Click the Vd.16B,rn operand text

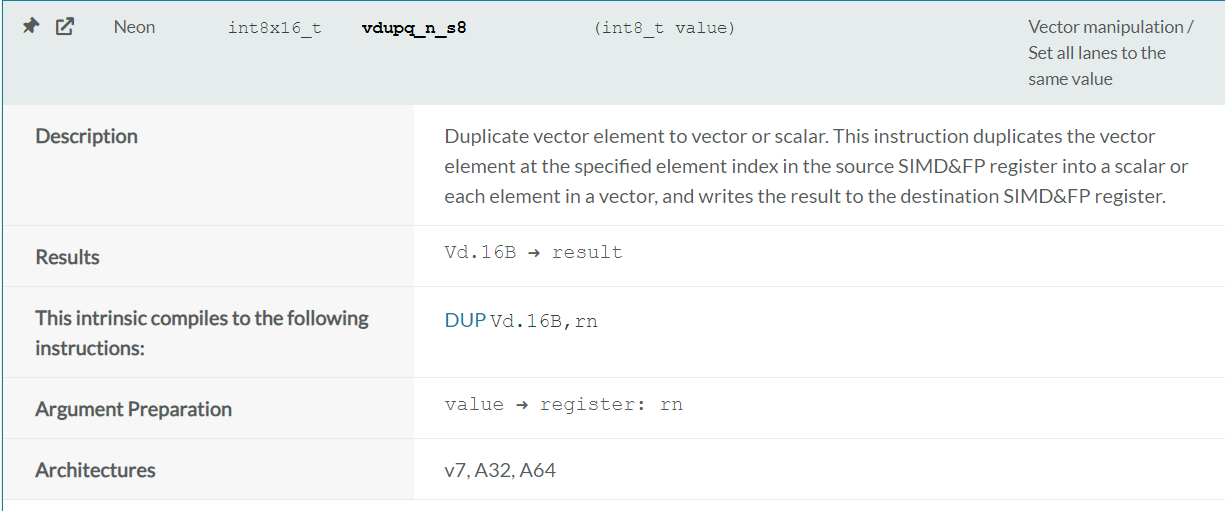(x=544, y=321)
